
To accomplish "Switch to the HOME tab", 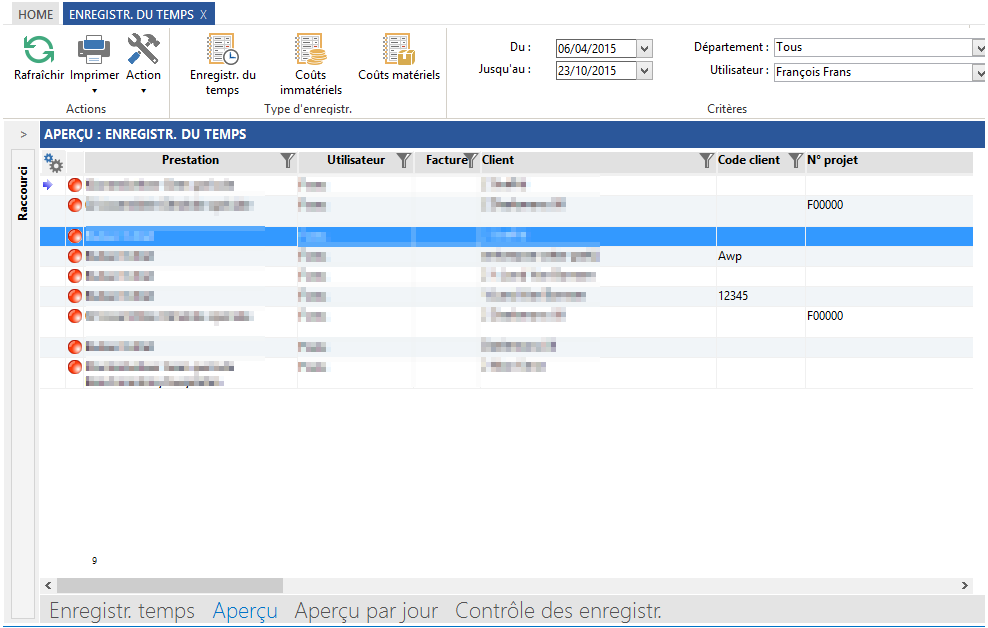I will (x=35, y=14).
